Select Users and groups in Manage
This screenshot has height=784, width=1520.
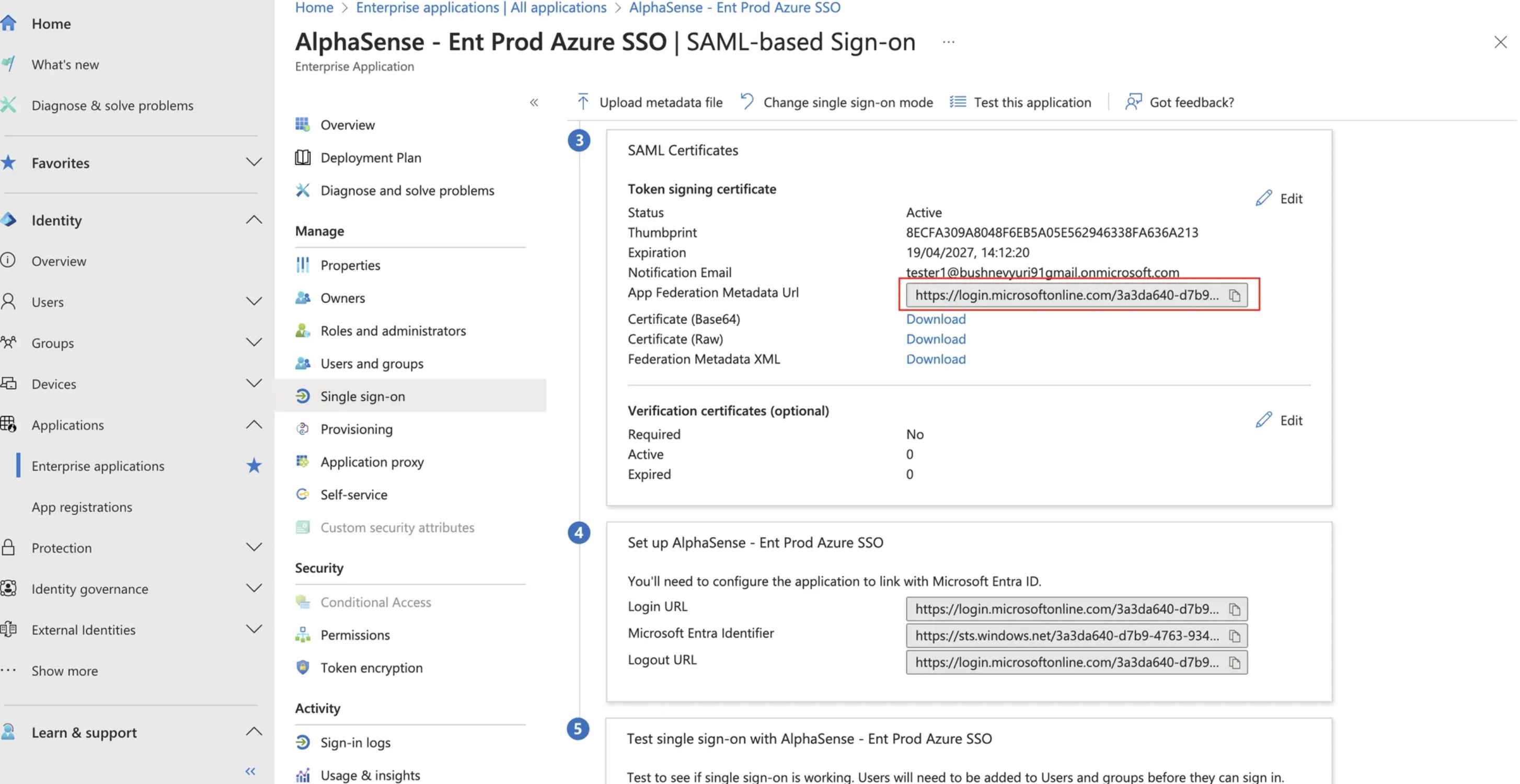(372, 363)
